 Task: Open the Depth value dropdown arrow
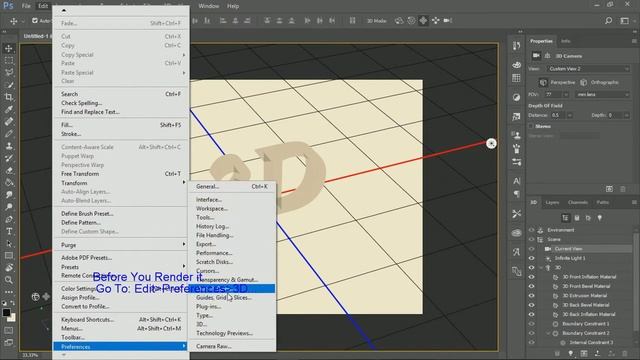click(627, 116)
